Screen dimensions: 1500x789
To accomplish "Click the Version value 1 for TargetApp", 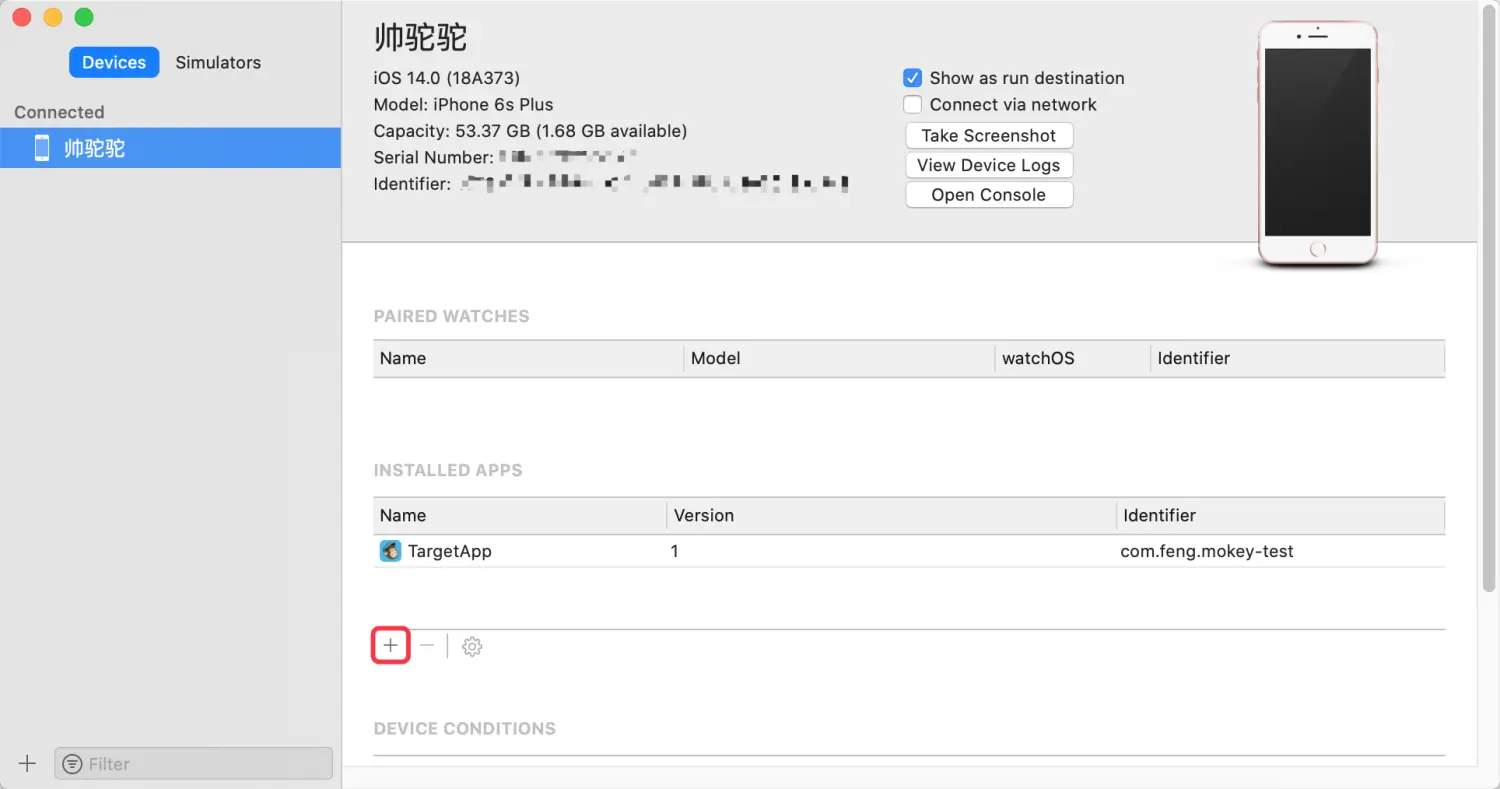I will click(x=675, y=551).
